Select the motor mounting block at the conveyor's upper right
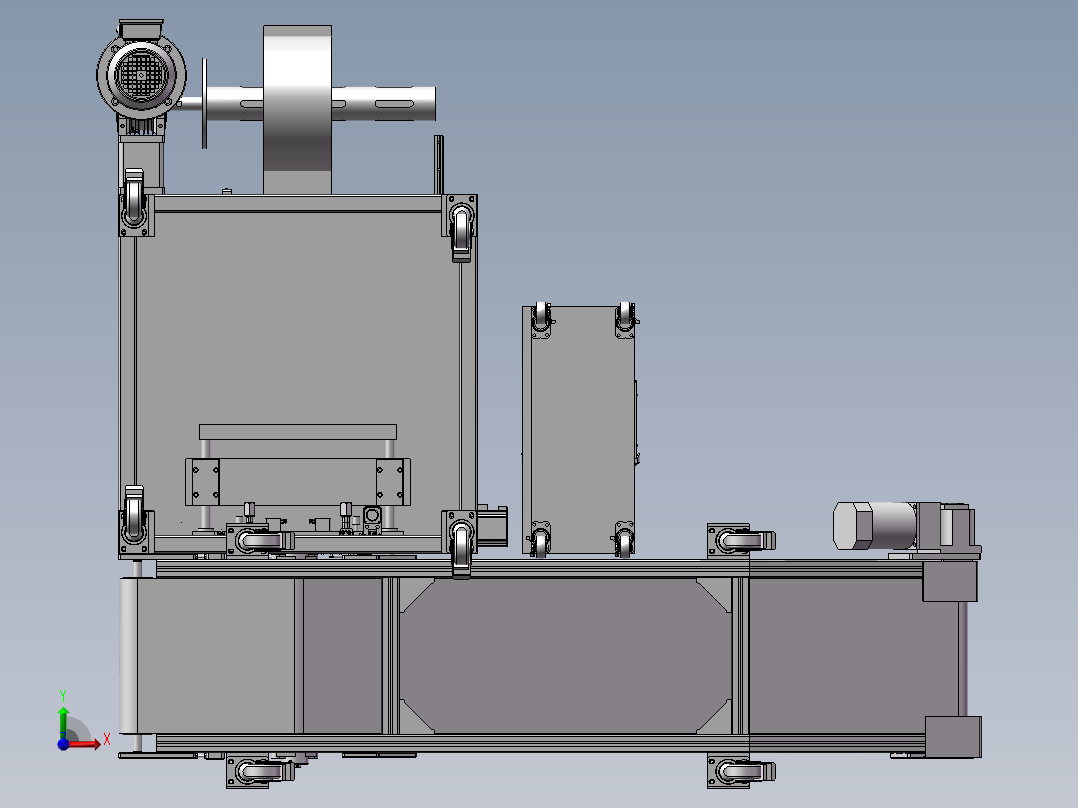Image resolution: width=1078 pixels, height=808 pixels. 949,581
